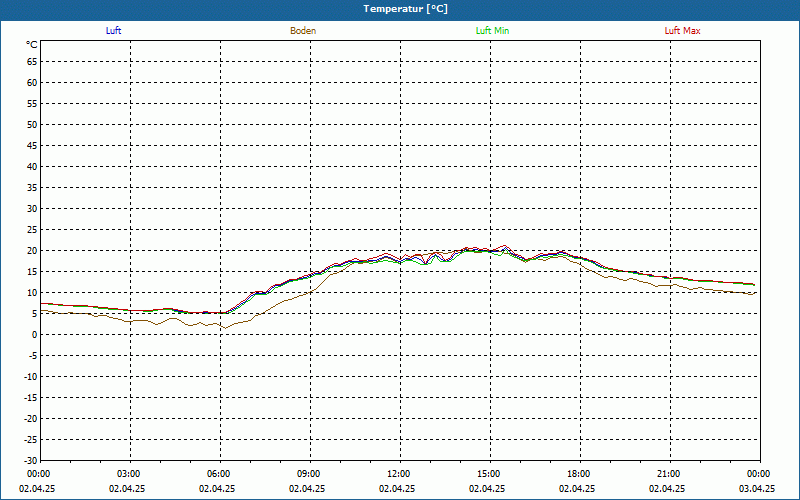The image size is (800, 500).
Task: Click the 18:00 time axis label
Action: click(579, 474)
